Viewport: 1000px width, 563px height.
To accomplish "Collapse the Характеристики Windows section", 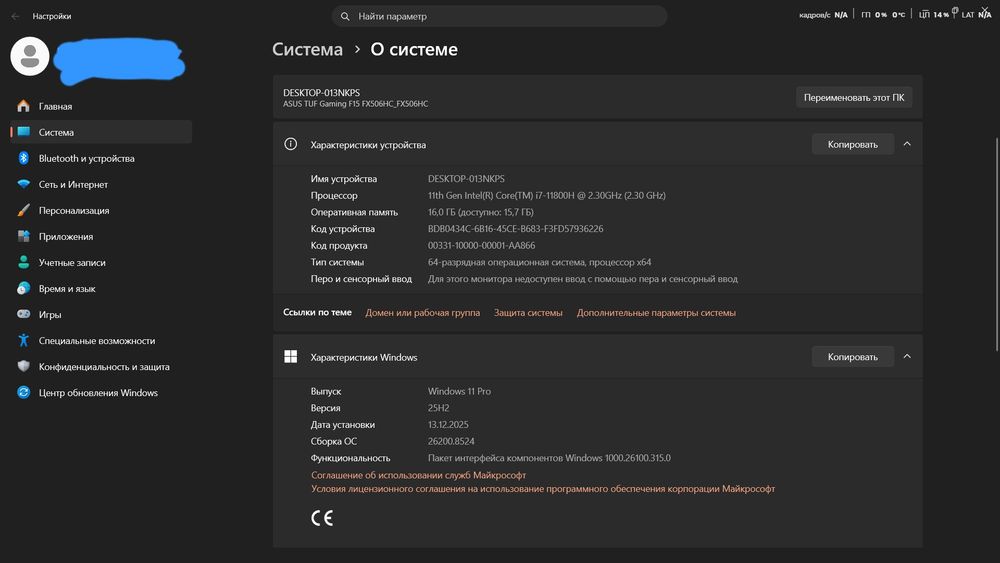I will [907, 356].
